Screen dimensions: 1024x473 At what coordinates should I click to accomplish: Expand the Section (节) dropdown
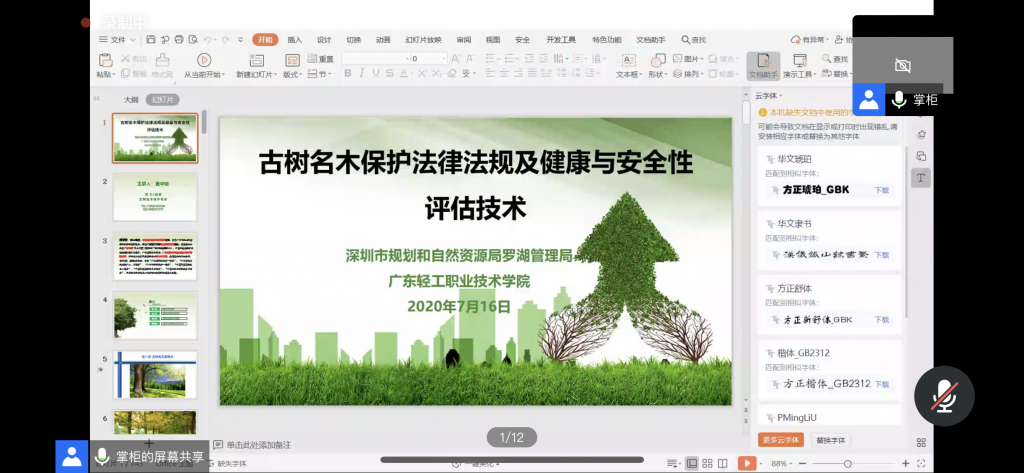tap(319, 74)
